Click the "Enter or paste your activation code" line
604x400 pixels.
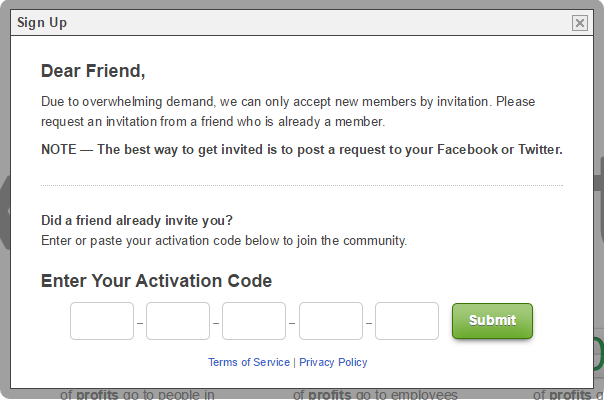224,241
